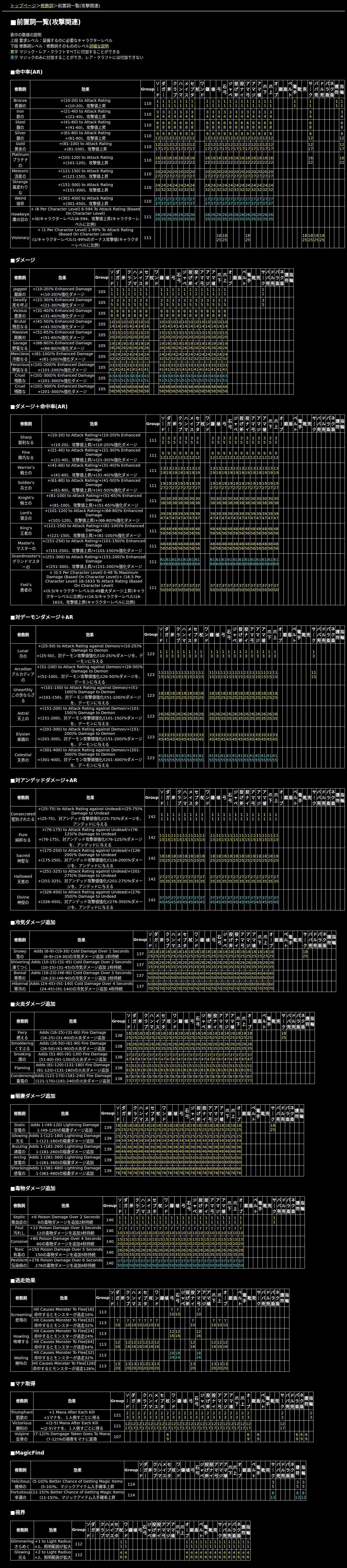Select the Merciless affix name cell
The image size is (347, 1568).
point(20,357)
